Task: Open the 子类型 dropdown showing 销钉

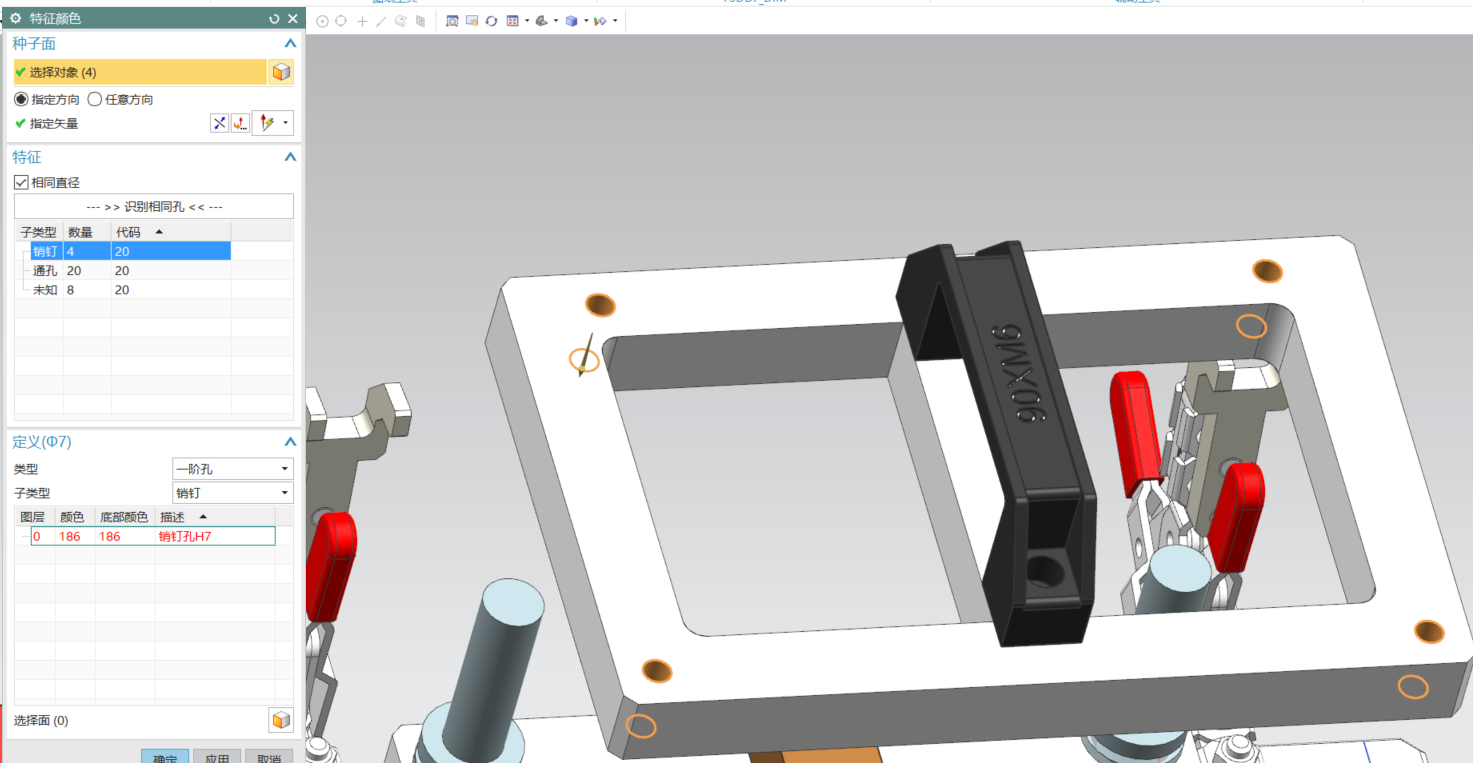Action: [x=233, y=493]
